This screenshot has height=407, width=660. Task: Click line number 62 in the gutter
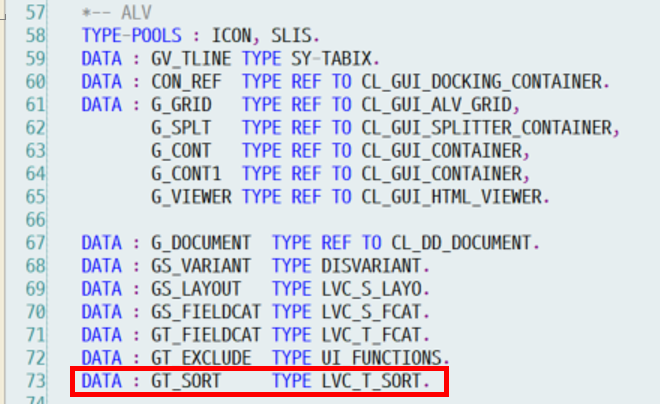coord(35,128)
